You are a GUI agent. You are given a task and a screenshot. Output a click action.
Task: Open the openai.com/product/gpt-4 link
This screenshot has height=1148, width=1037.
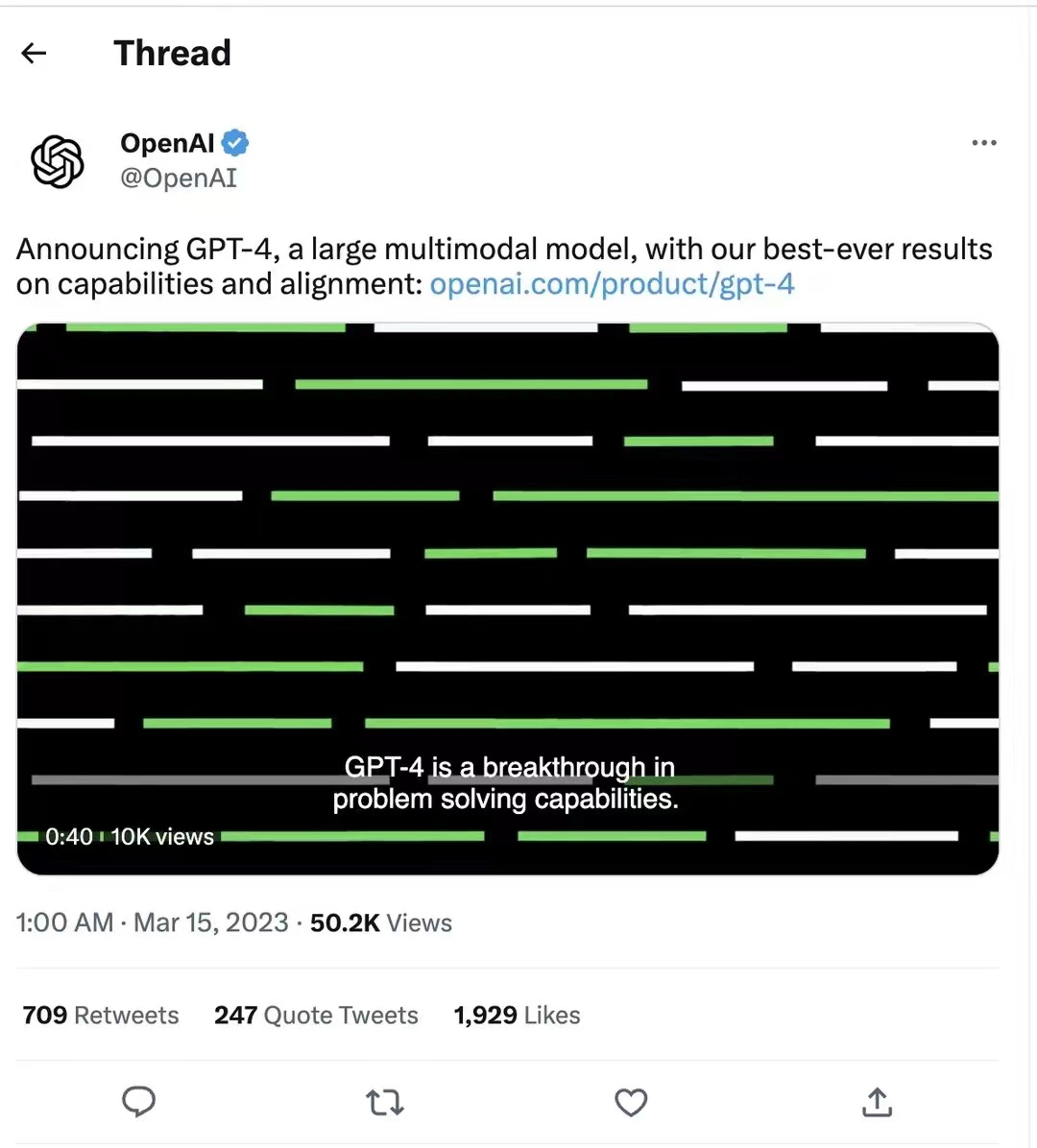(612, 284)
